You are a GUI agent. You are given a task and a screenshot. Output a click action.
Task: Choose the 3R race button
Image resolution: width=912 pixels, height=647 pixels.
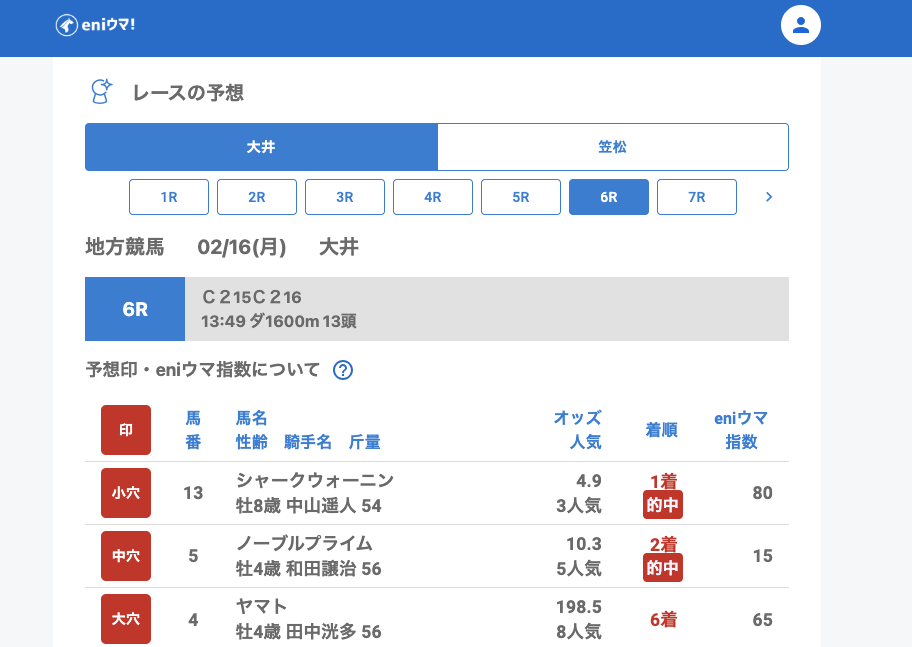pyautogui.click(x=345, y=197)
